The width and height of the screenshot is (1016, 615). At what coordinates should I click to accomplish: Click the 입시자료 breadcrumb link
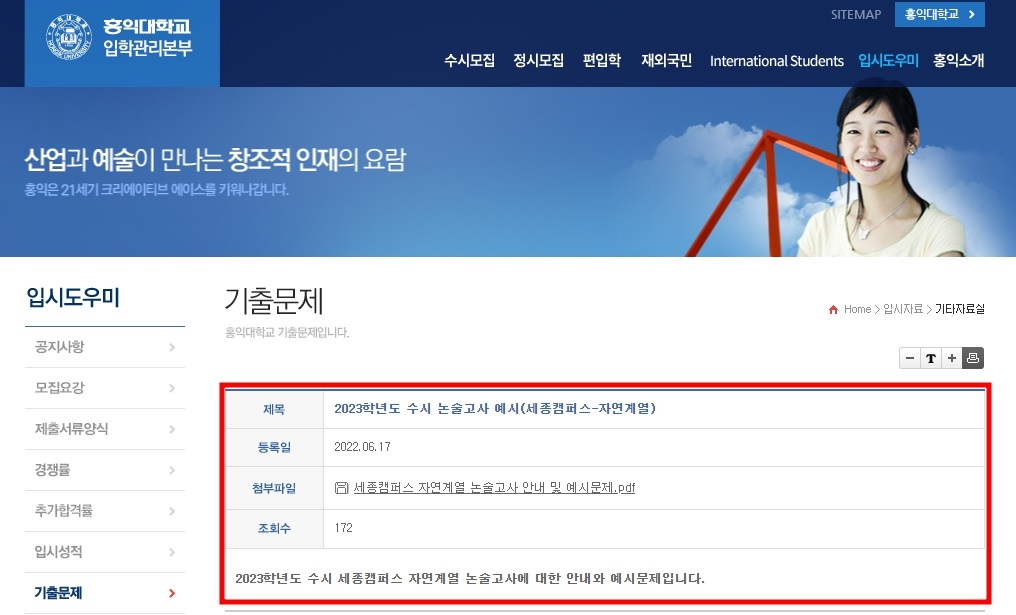click(903, 310)
